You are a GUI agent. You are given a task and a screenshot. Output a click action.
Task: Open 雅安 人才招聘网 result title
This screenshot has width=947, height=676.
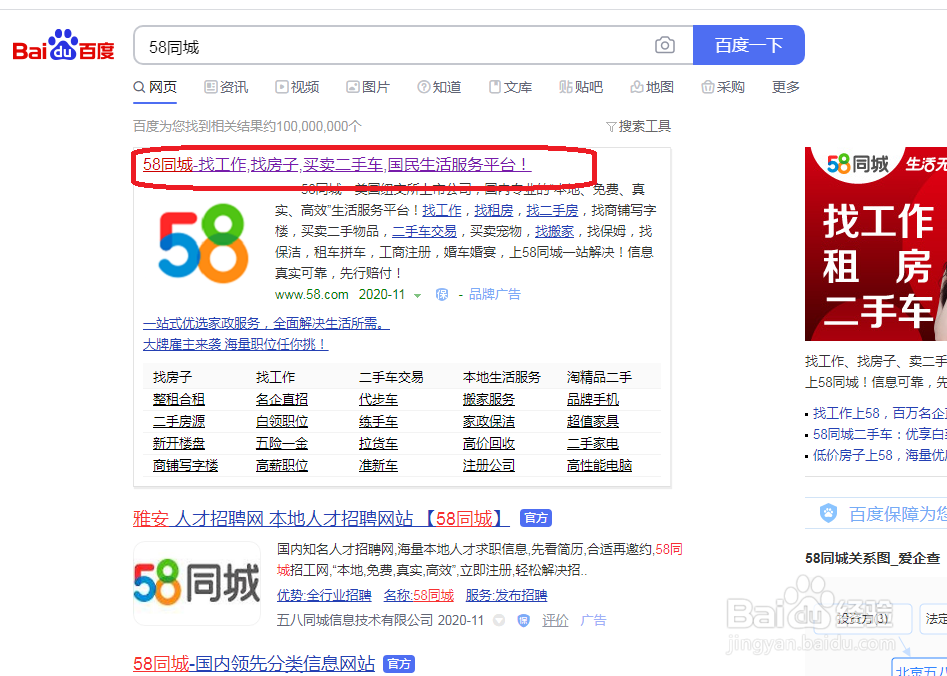click(321, 518)
